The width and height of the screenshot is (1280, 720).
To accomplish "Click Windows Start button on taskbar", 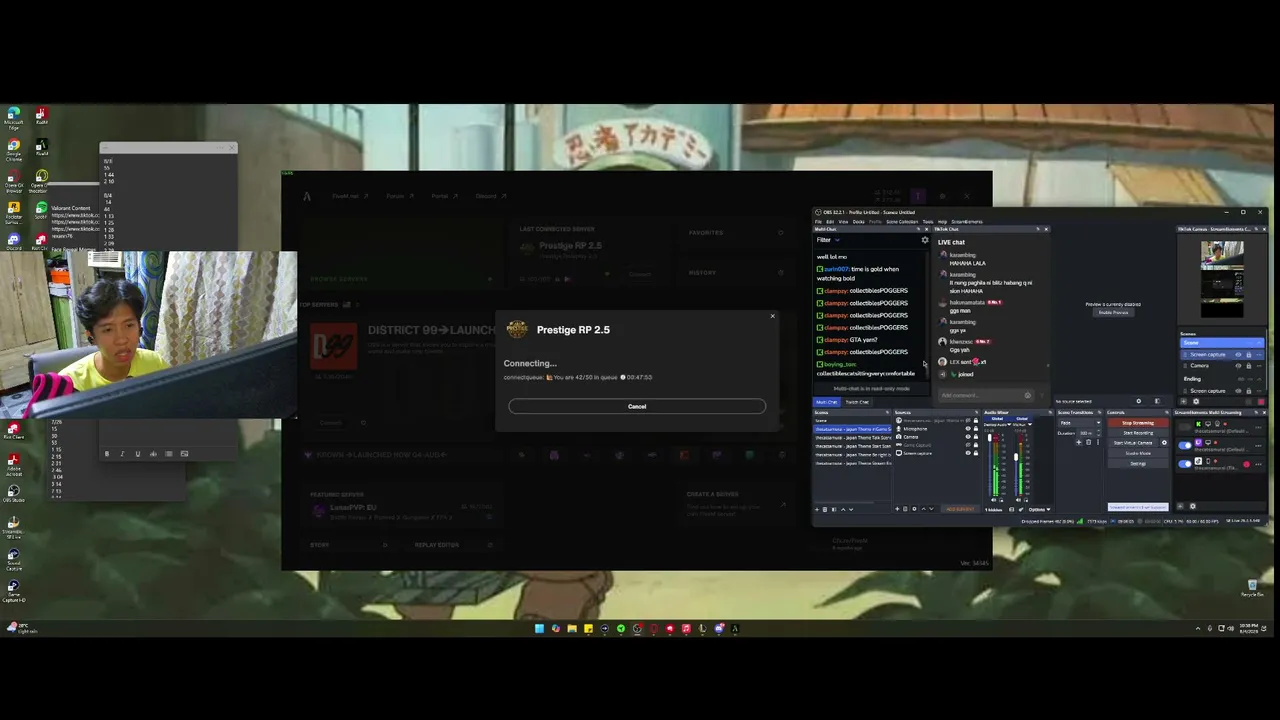I will tap(539, 628).
